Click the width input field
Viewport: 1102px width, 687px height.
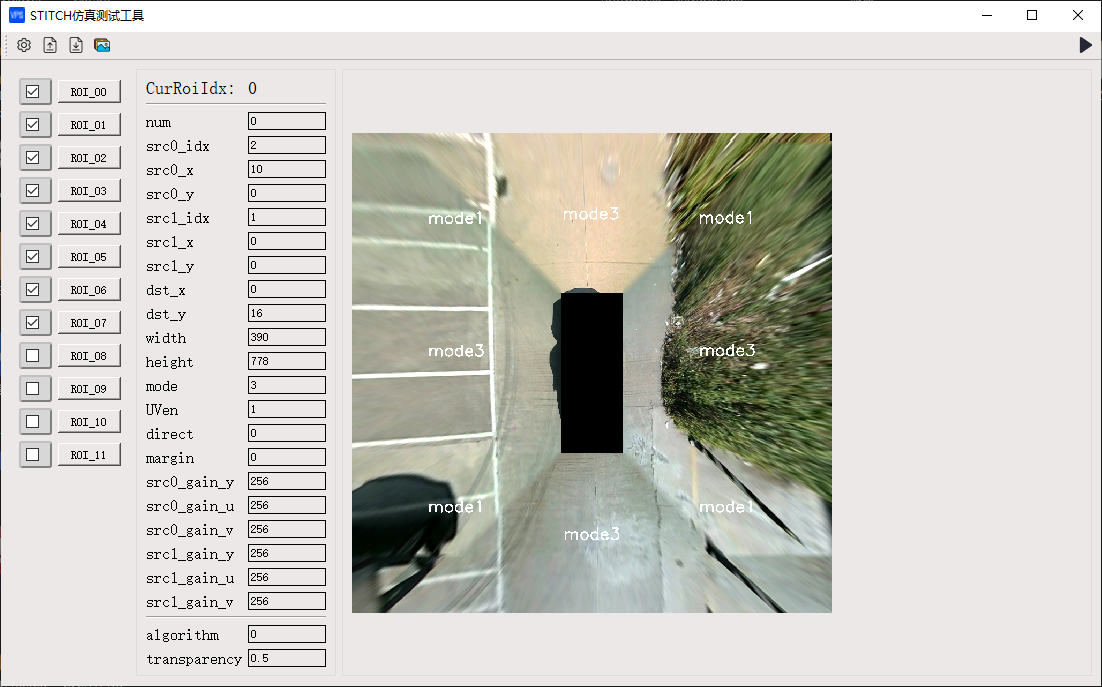[x=286, y=337]
